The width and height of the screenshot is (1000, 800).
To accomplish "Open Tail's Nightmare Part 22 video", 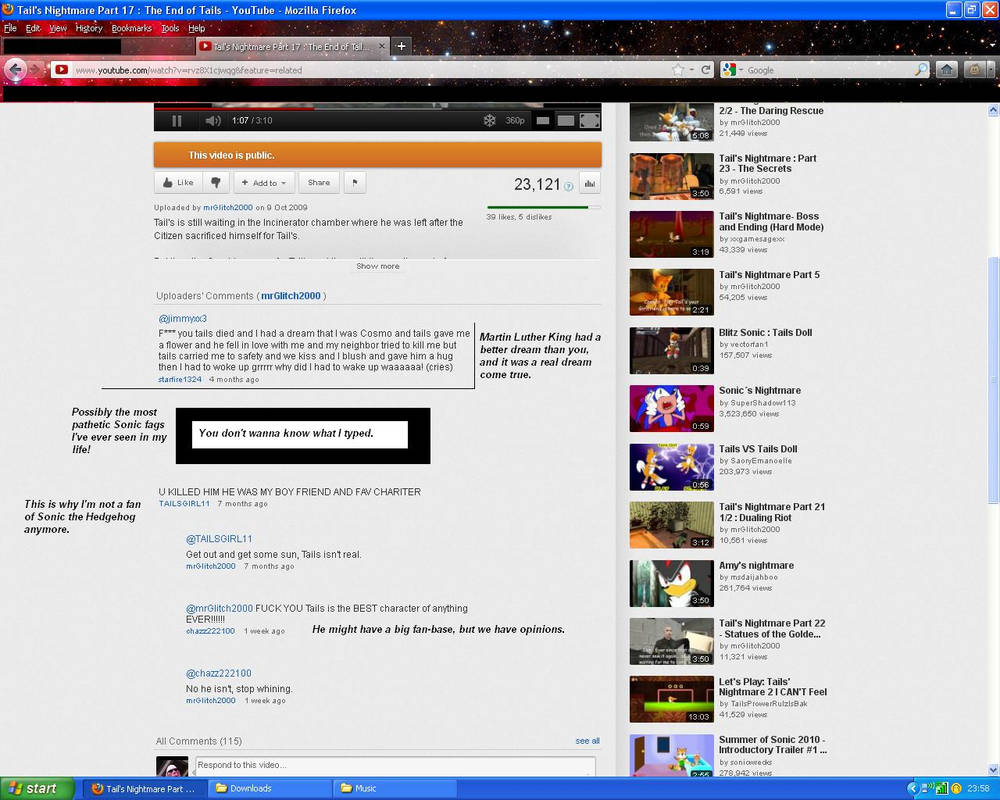I will click(x=772, y=628).
